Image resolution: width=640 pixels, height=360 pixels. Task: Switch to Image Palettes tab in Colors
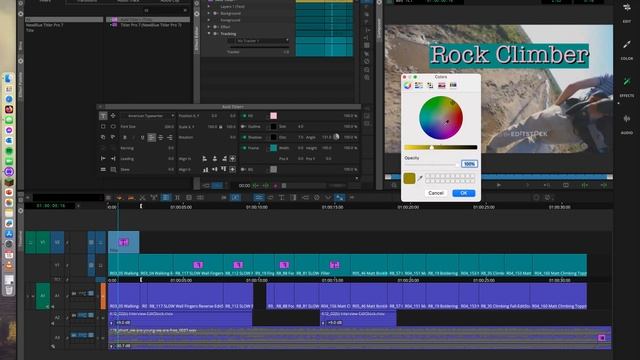tap(442, 85)
